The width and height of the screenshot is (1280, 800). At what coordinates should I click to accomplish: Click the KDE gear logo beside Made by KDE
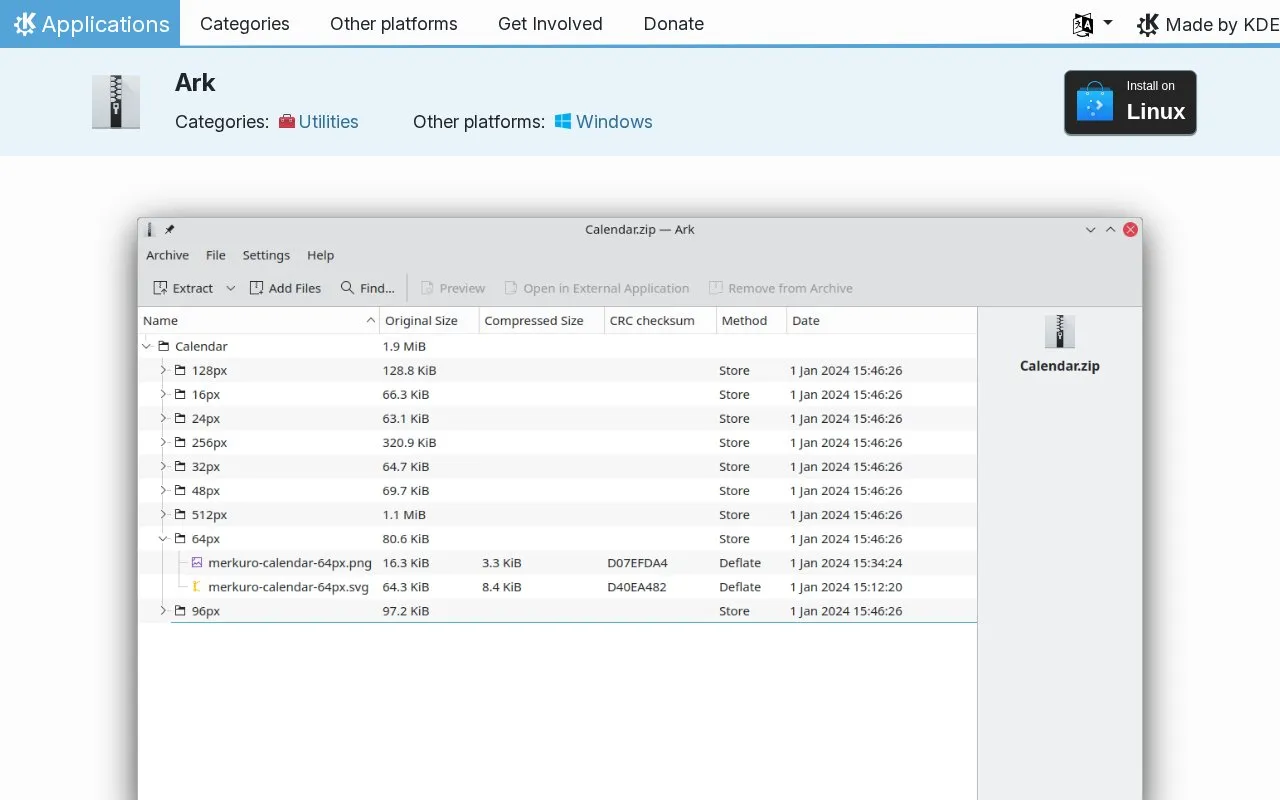pyautogui.click(x=1148, y=24)
